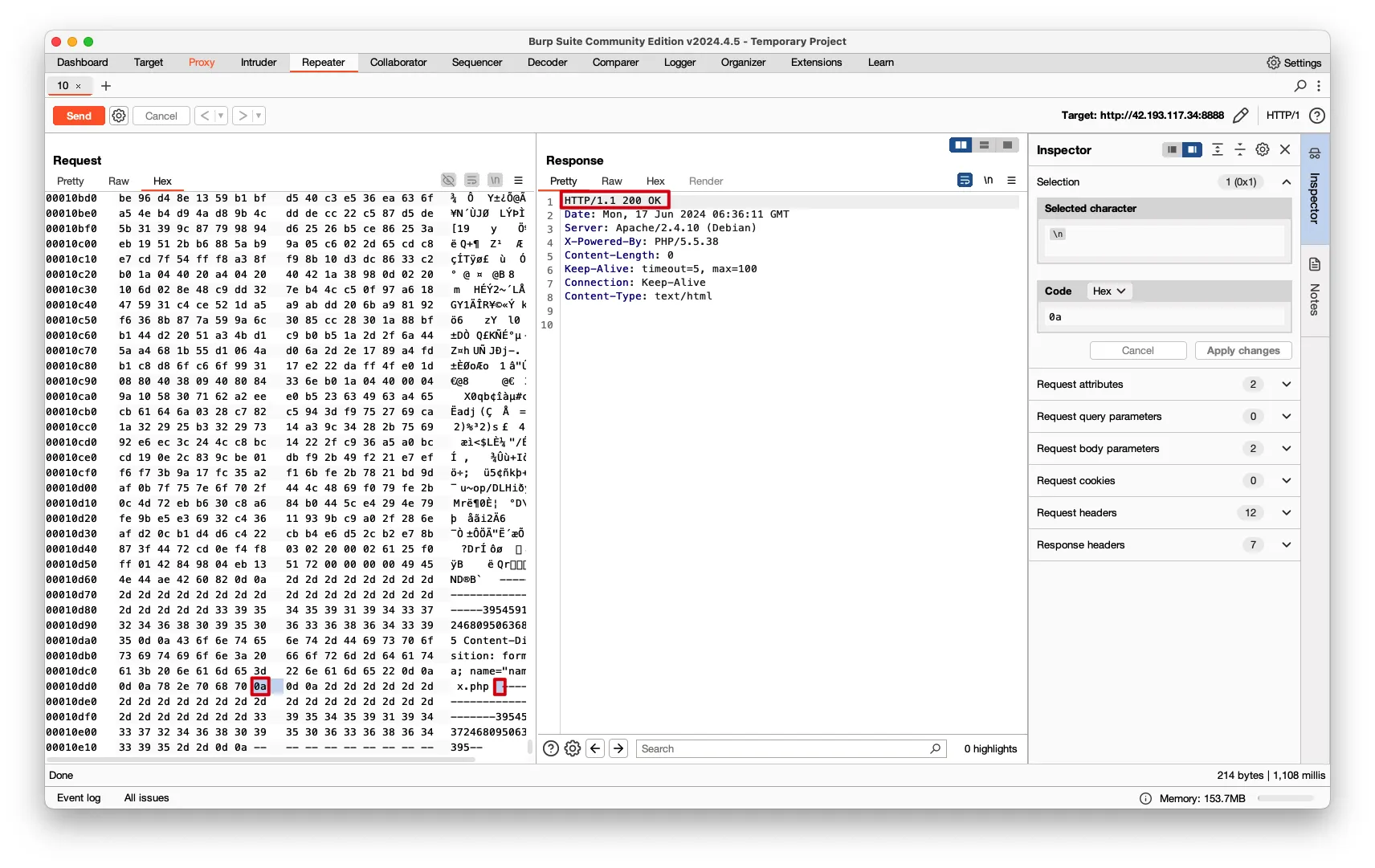Click the search magnifier in the Repeater tab bar
Image resolution: width=1375 pixels, height=868 pixels.
pyautogui.click(x=1300, y=86)
